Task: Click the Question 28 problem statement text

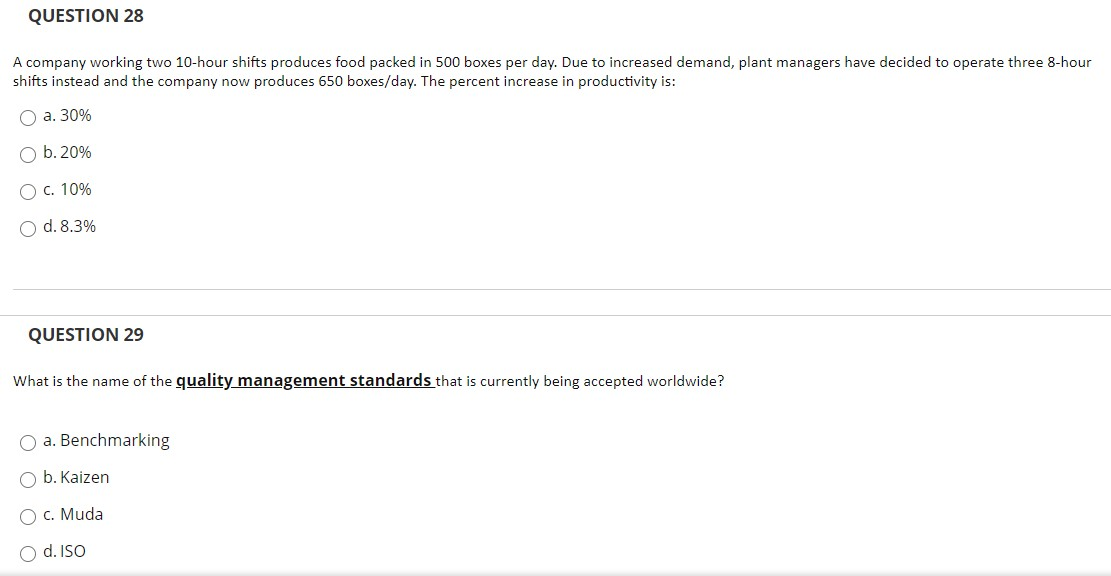Action: (x=550, y=72)
